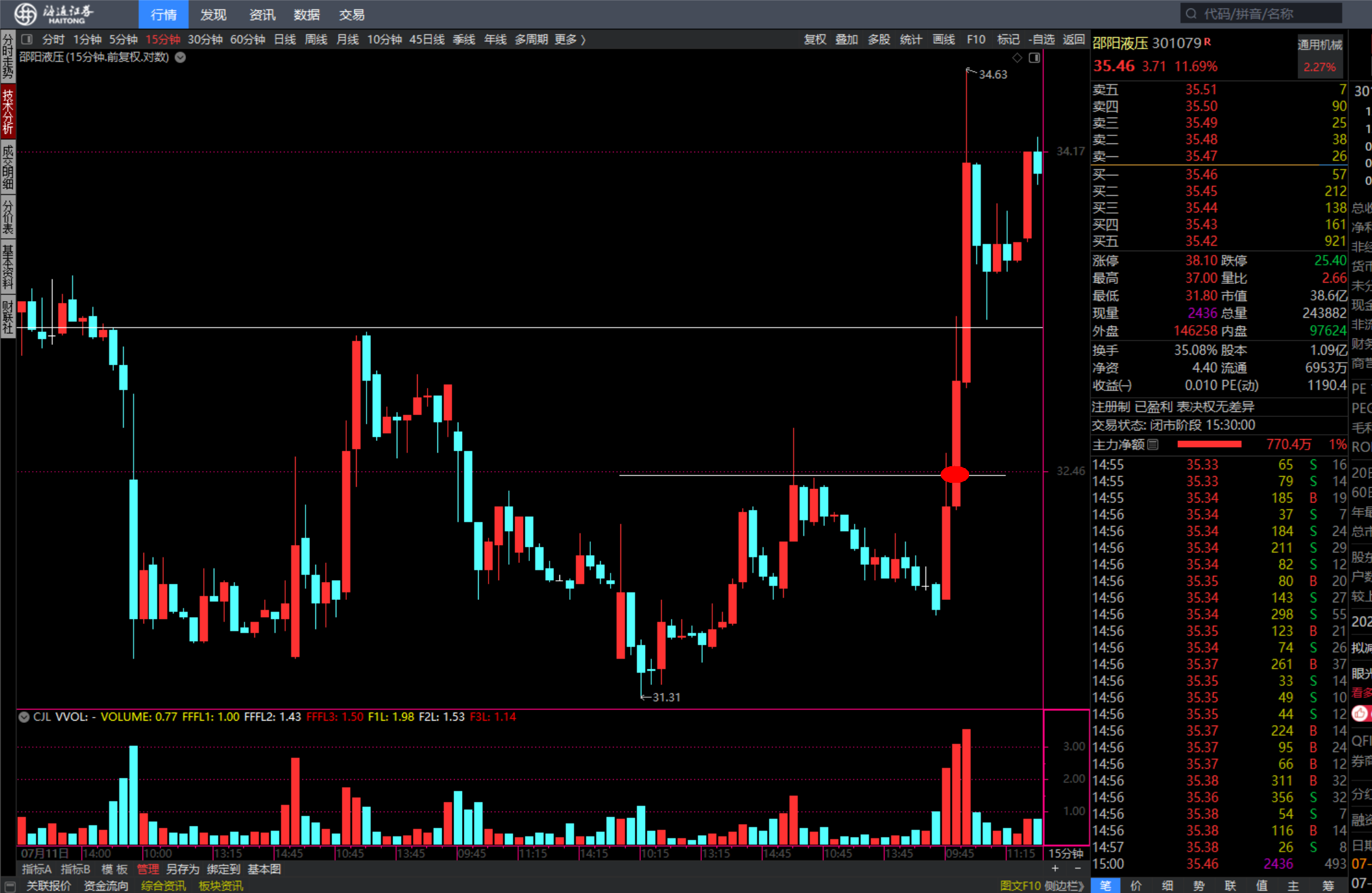Open 分时走势 side tab
The height and width of the screenshot is (893, 1372).
pyautogui.click(x=8, y=57)
